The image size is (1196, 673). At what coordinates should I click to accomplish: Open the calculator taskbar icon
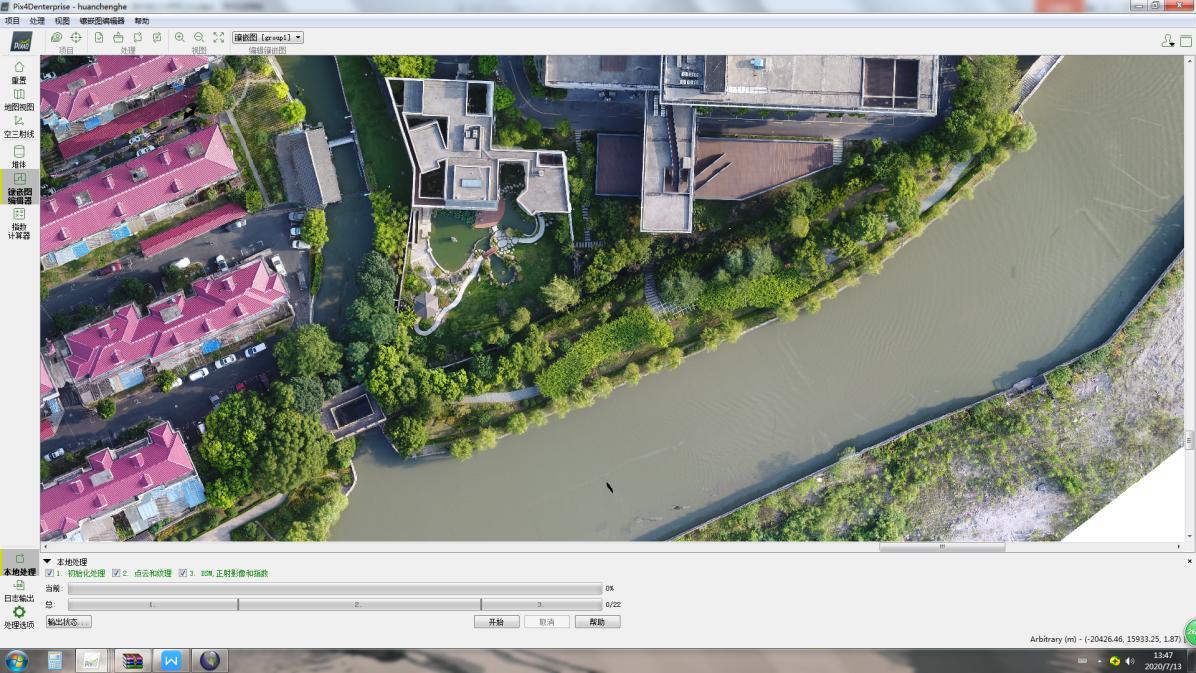pyautogui.click(x=55, y=661)
